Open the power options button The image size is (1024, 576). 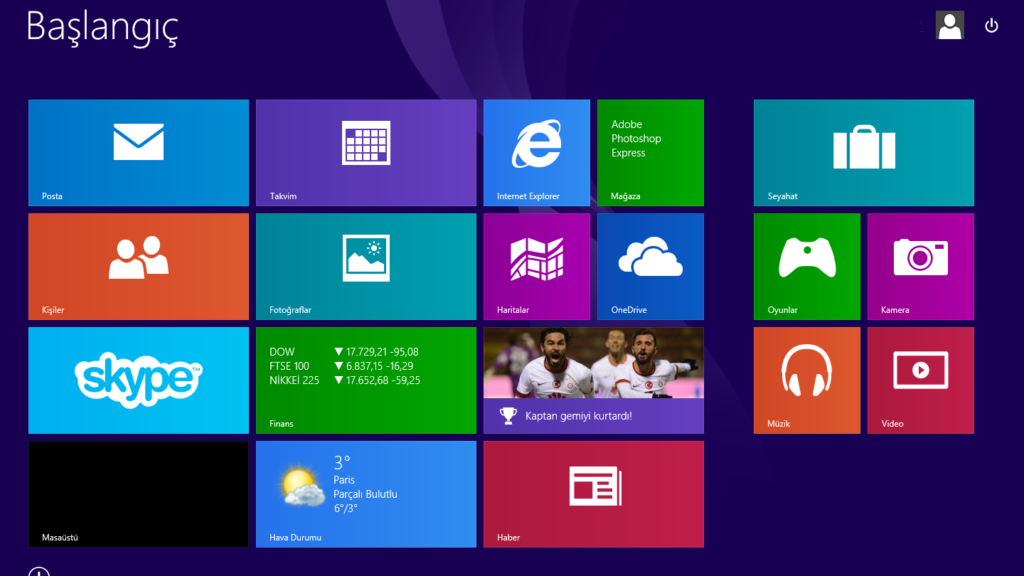pyautogui.click(x=990, y=26)
